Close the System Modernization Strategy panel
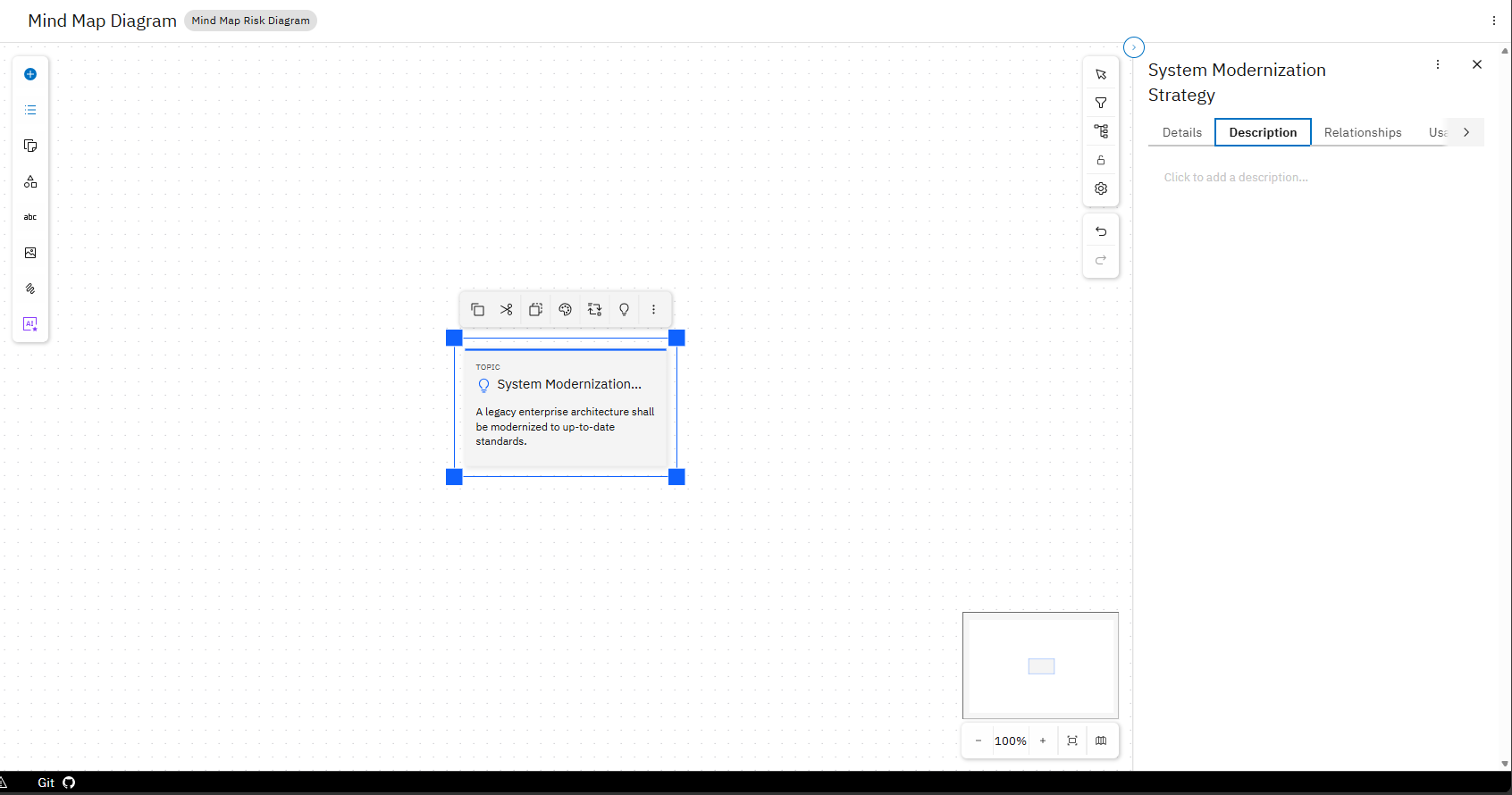The height and width of the screenshot is (795, 1512). 1477,64
